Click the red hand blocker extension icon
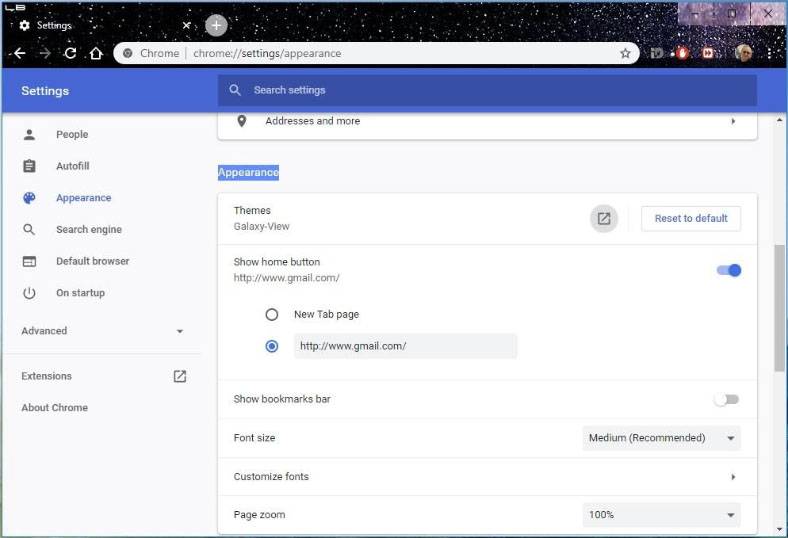The image size is (788, 538). (x=681, y=53)
